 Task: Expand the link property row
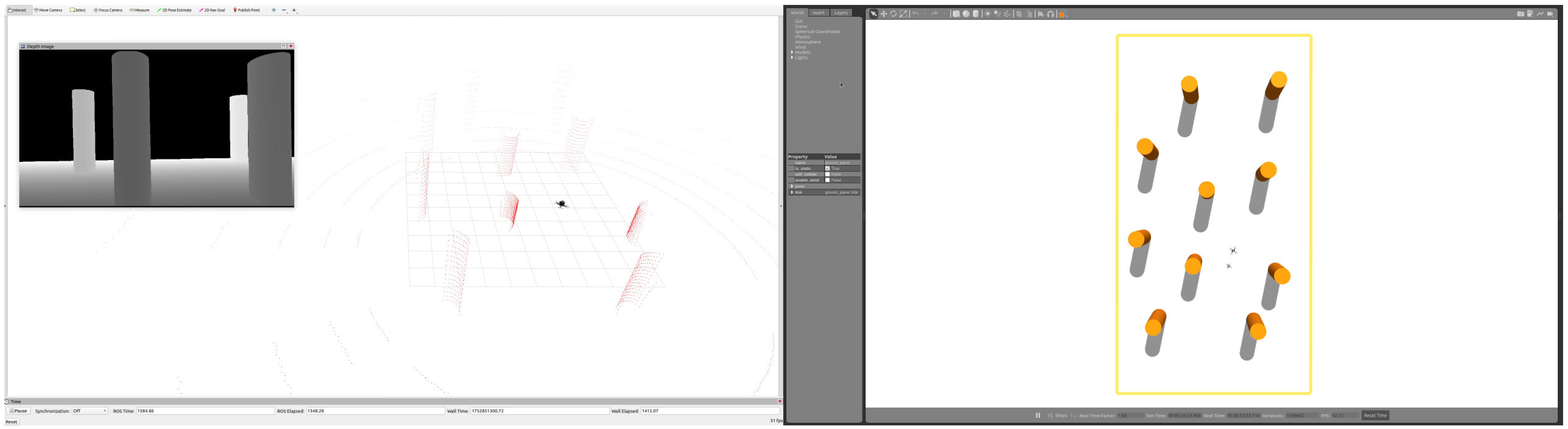pos(792,192)
